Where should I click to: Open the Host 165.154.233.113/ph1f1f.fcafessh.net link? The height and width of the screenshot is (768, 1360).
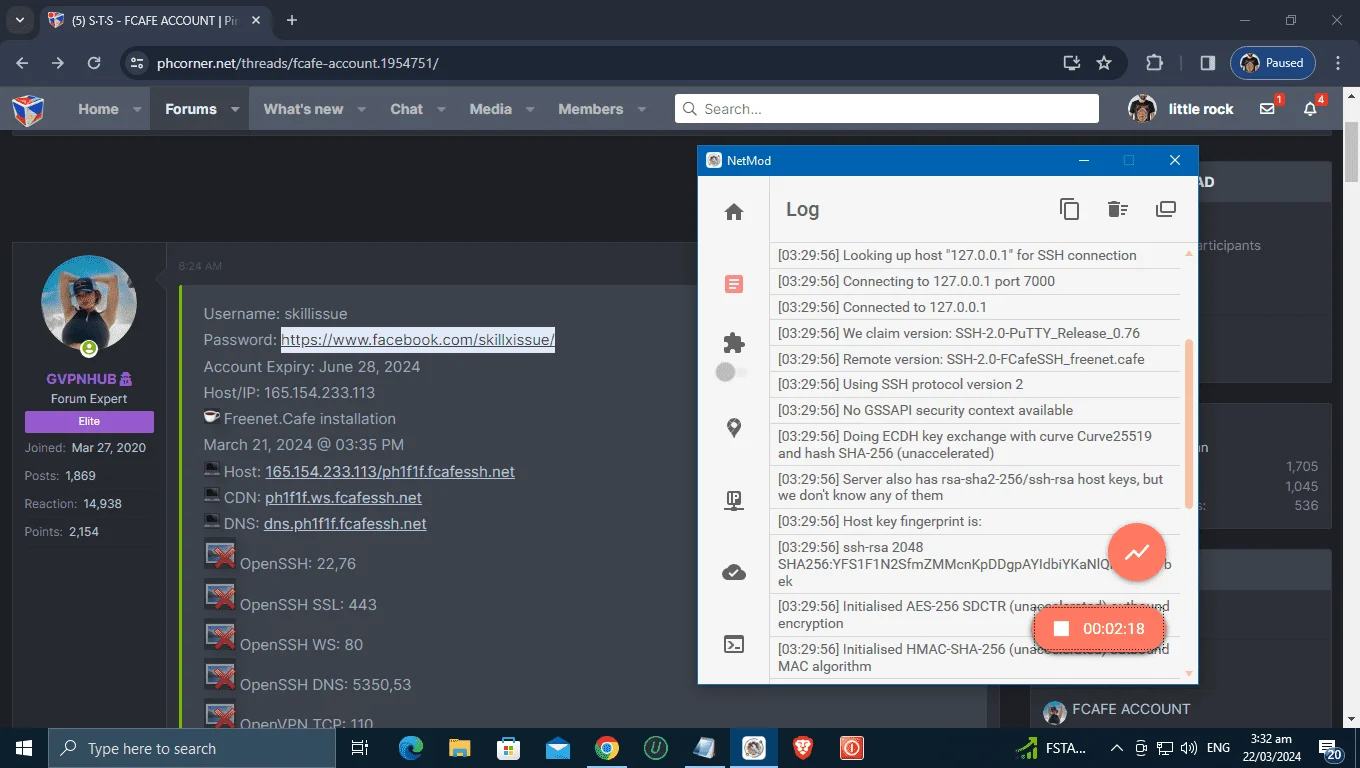[390, 471]
